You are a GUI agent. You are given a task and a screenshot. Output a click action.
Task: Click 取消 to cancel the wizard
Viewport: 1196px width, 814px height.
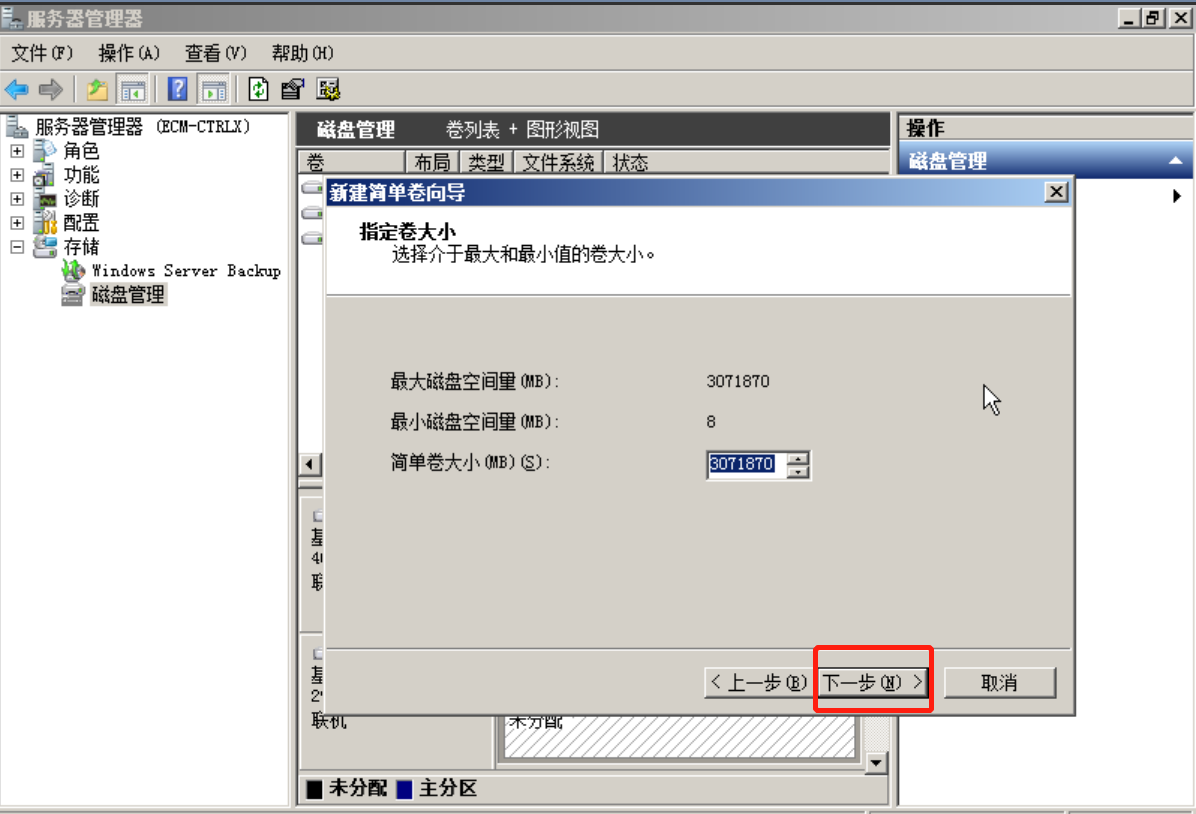(x=1000, y=682)
